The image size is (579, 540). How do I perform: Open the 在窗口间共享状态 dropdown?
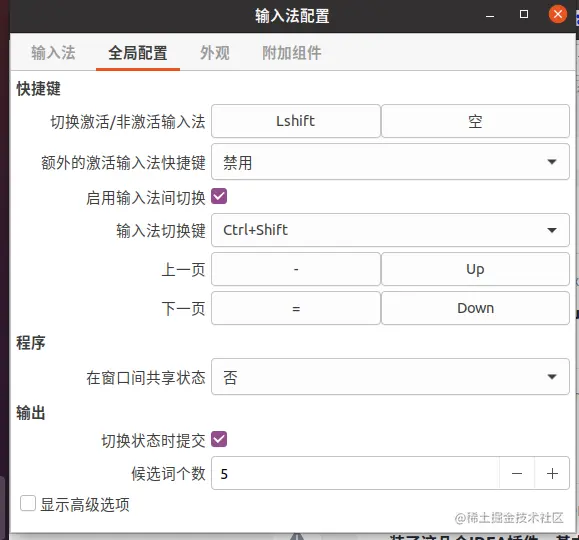(390, 377)
